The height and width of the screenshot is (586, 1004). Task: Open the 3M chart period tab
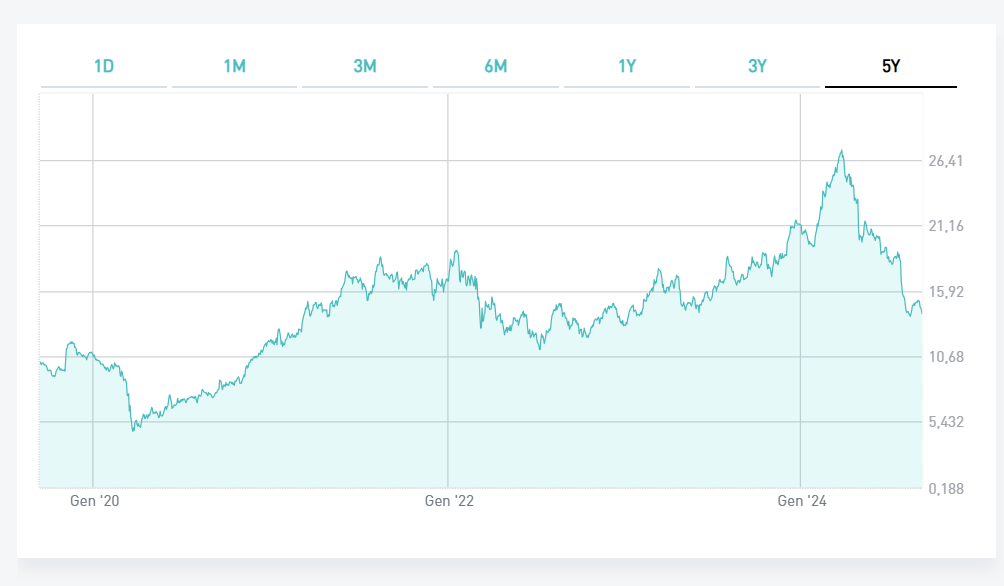point(365,67)
